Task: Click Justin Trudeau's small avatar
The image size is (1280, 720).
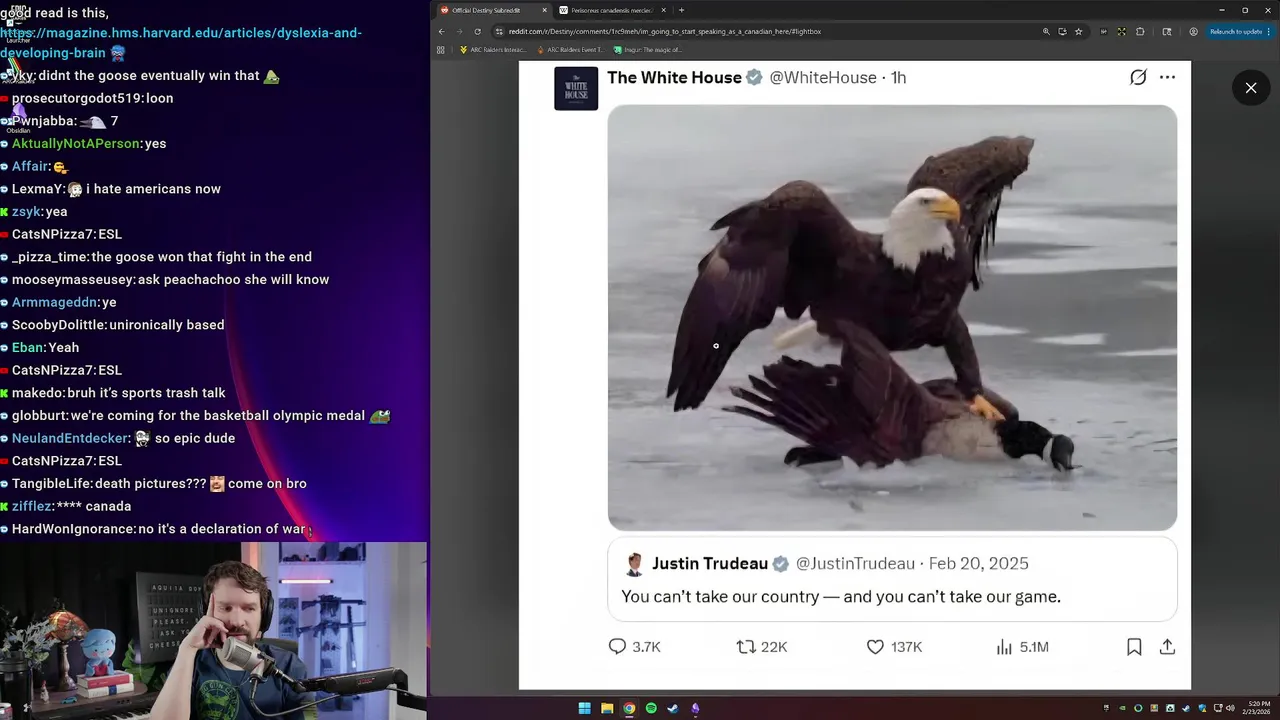Action: [x=634, y=564]
